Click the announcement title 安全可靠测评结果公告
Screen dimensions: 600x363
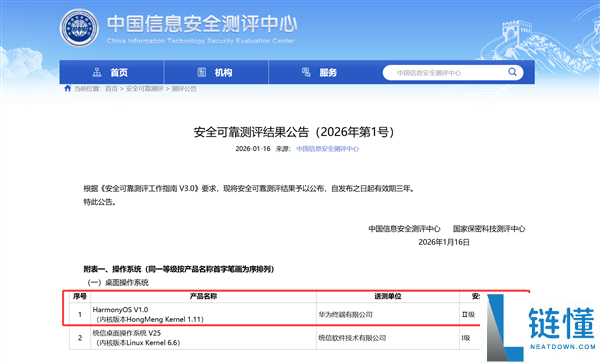[x=293, y=132]
